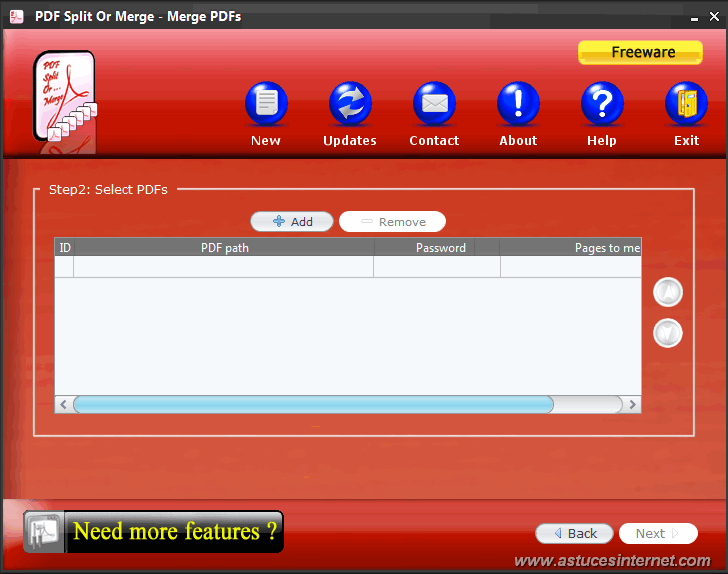The width and height of the screenshot is (728, 574).
Task: Click the Remove button
Action: tap(392, 222)
